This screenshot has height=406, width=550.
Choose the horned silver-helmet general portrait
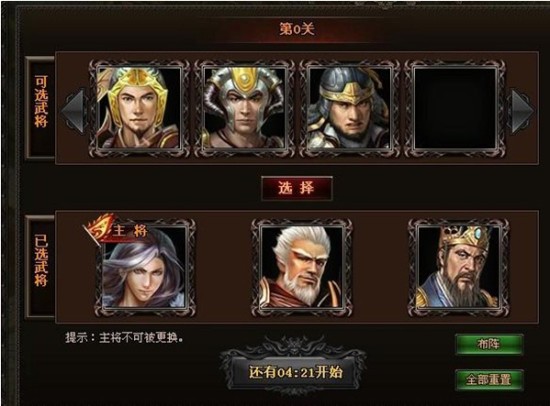(x=244, y=108)
